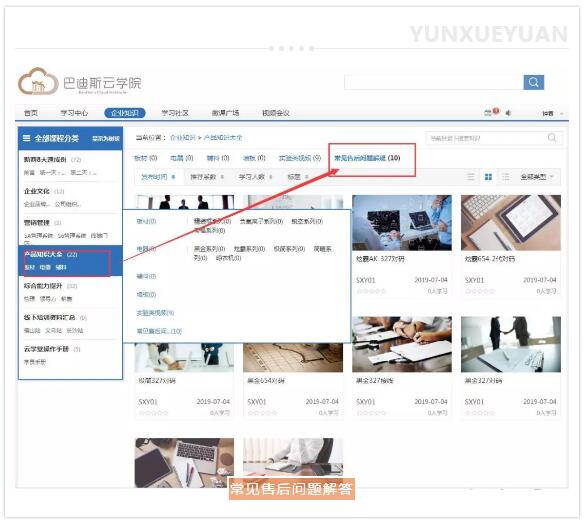Open the 常见售后问题解答 (10) subcategory link

[x=367, y=158]
